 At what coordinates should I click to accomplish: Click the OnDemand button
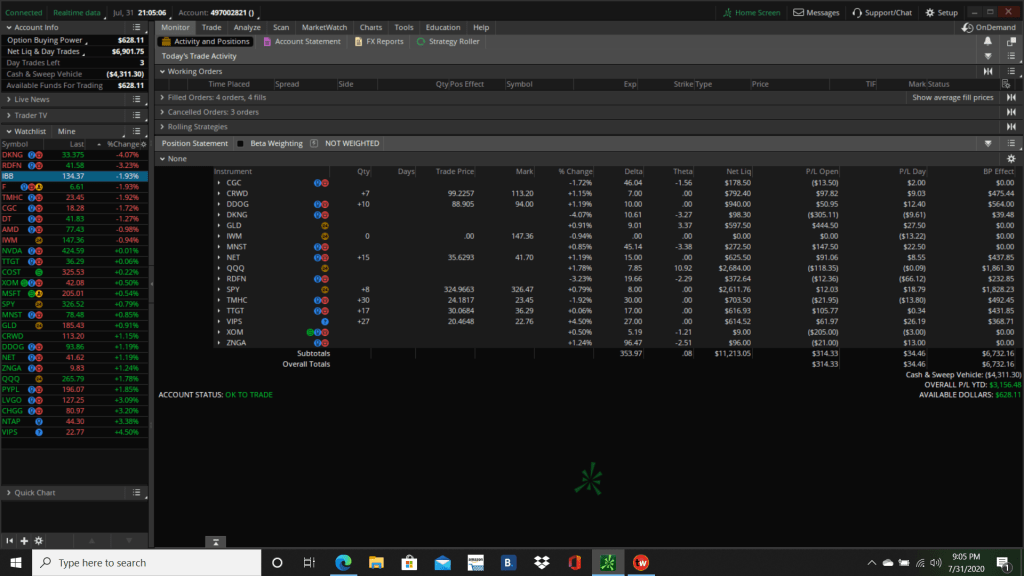coord(988,27)
